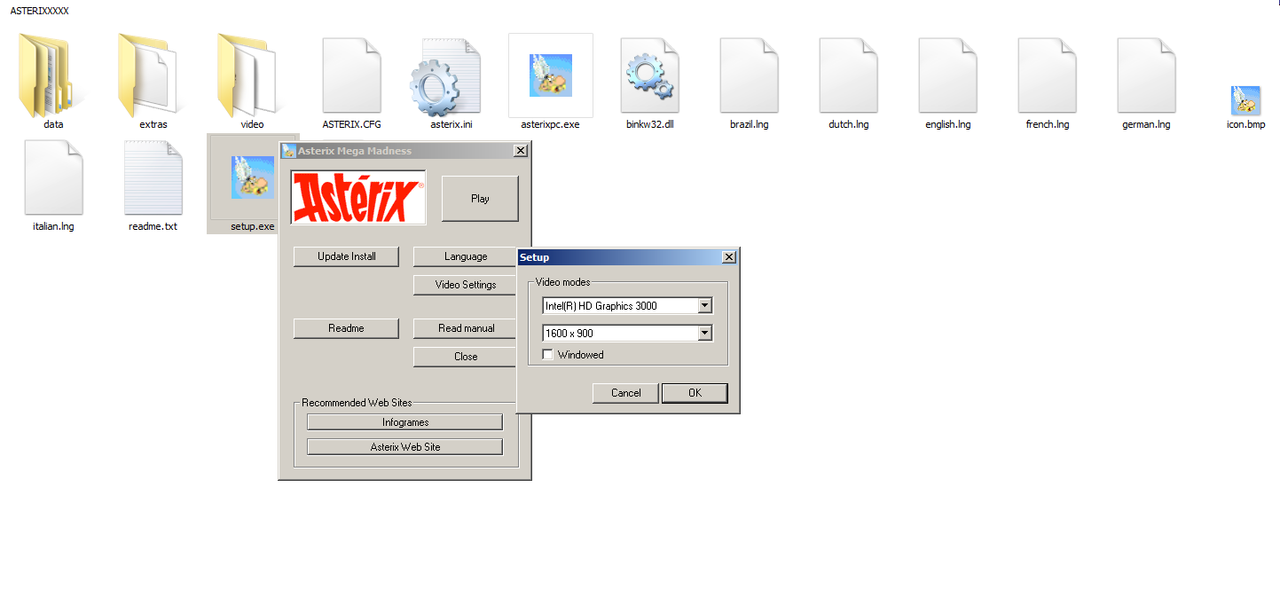Screen dimensions: 1280x606
Task: Visit the Infogrames web site button
Action: [x=405, y=422]
